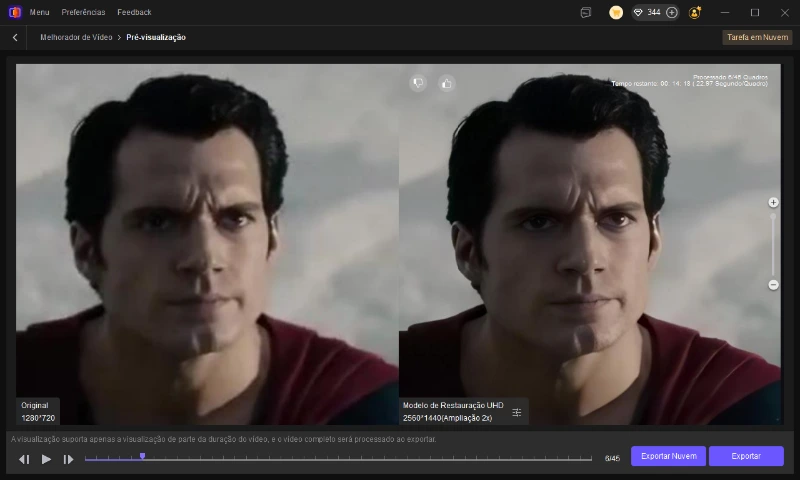Click the timeline playhead marker

(x=142, y=456)
